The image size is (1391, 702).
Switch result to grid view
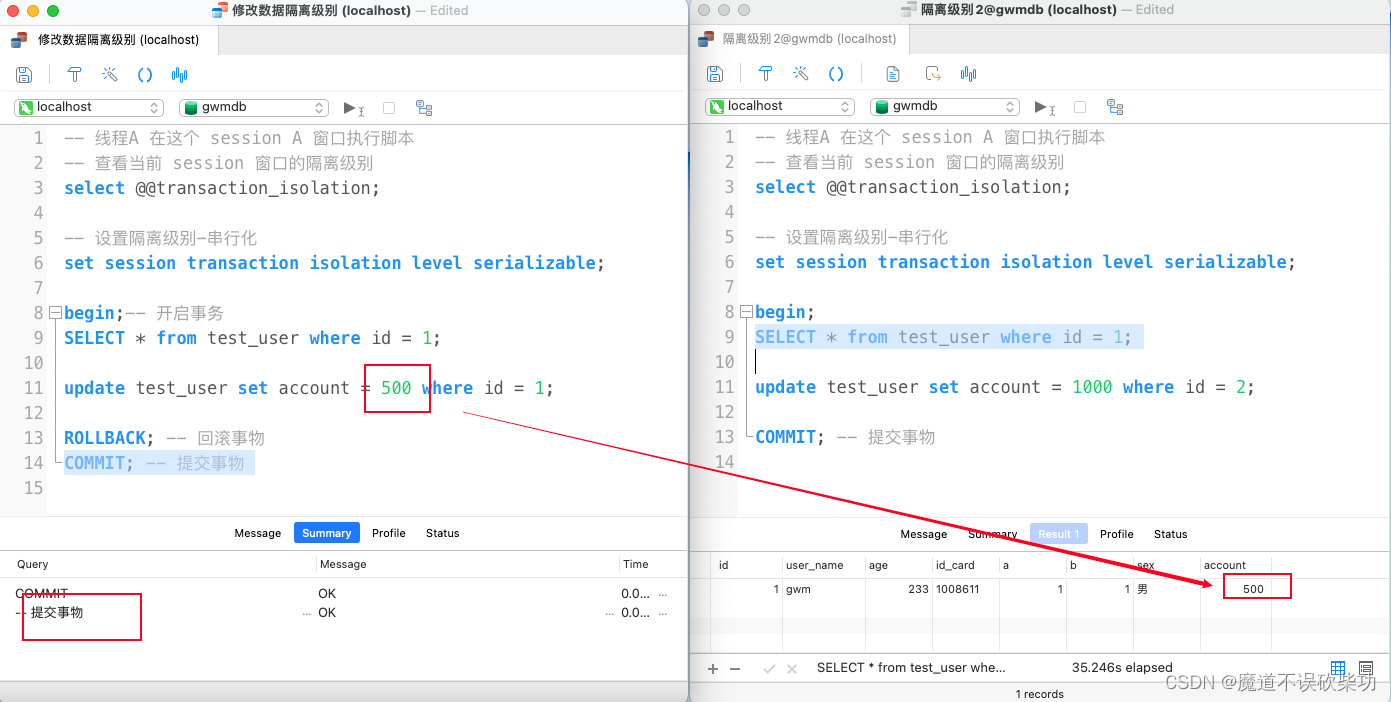tap(1338, 668)
